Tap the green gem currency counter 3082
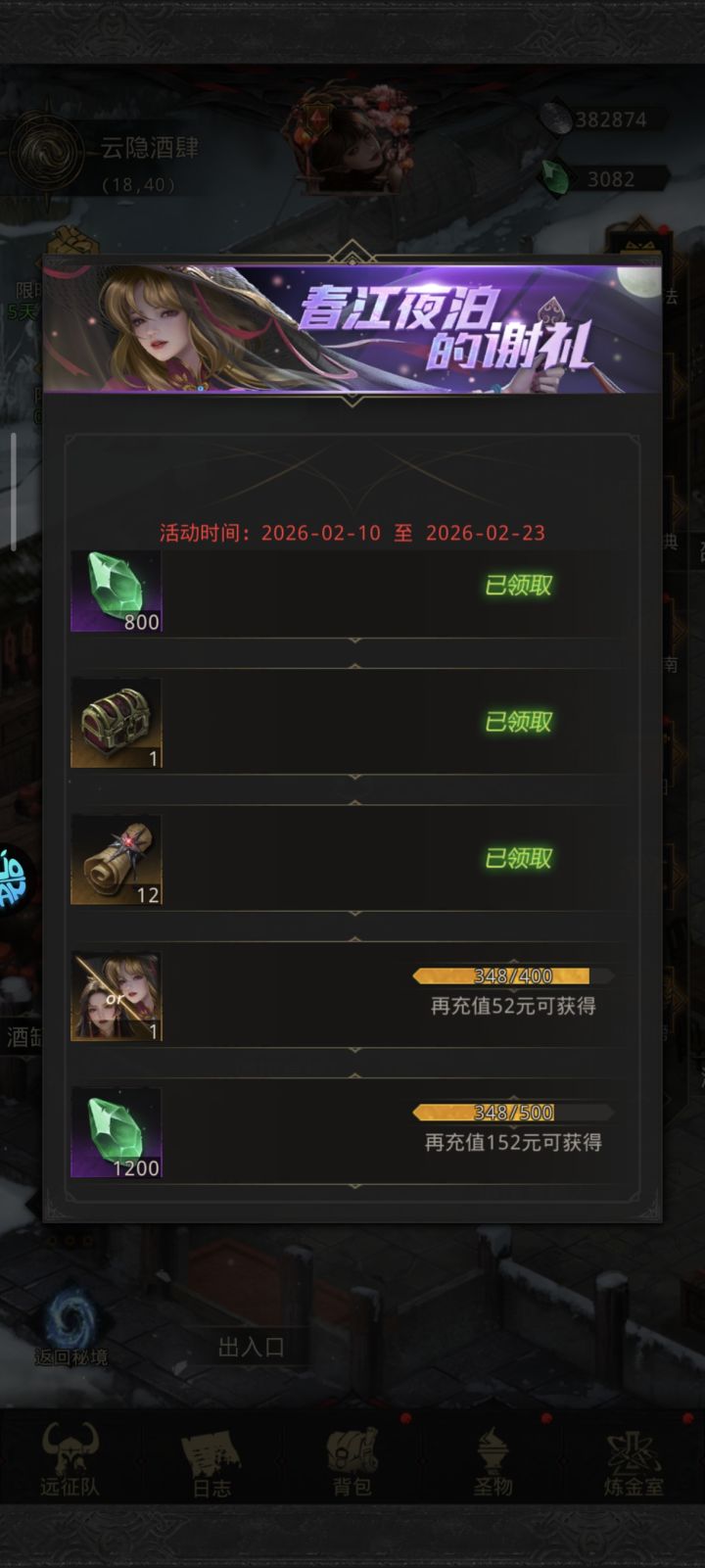Screen dimensions: 705x1568 tap(601, 178)
